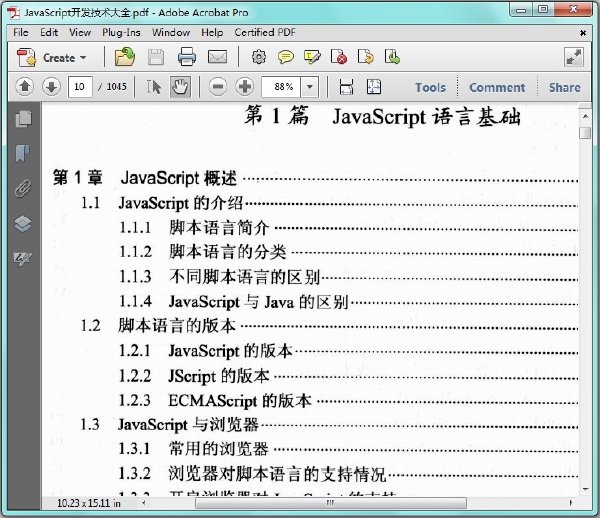This screenshot has height=518, width=600.
Task: Click TOC entry 1.2 脚本语言的版本
Action: click(158, 326)
